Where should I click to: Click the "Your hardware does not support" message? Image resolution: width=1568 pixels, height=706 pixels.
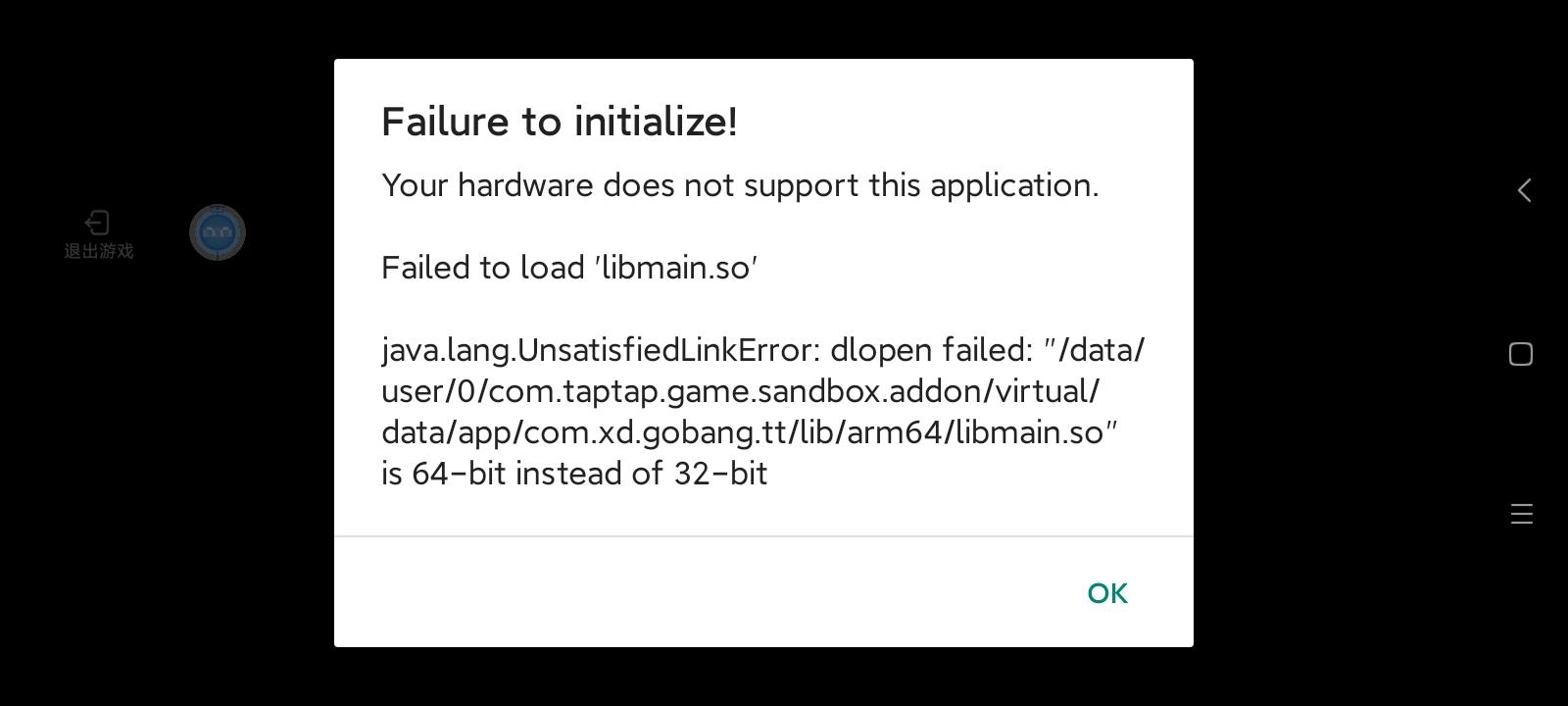click(740, 185)
